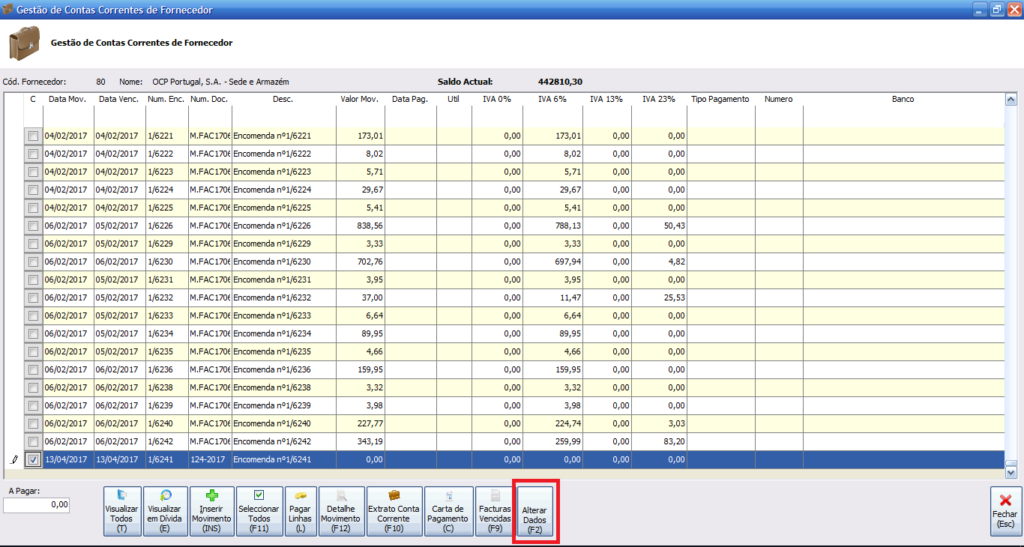Check the box for Encomenda 1/6226
The width and height of the screenshot is (1024, 547).
point(33,226)
